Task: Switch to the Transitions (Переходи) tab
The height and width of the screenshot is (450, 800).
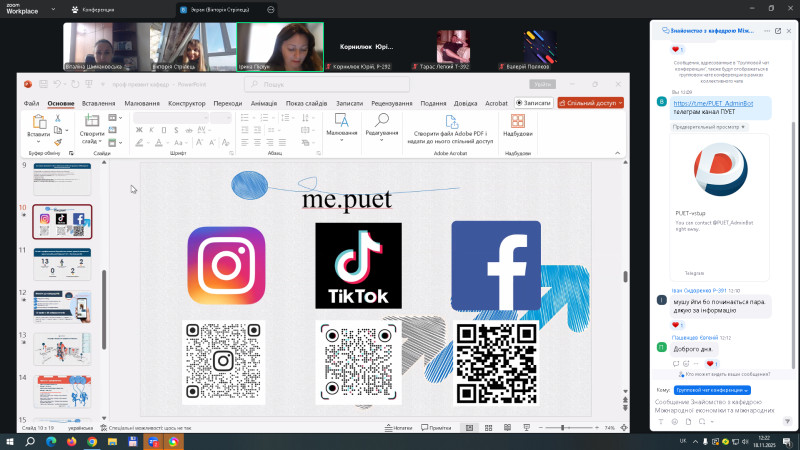Action: tap(227, 103)
